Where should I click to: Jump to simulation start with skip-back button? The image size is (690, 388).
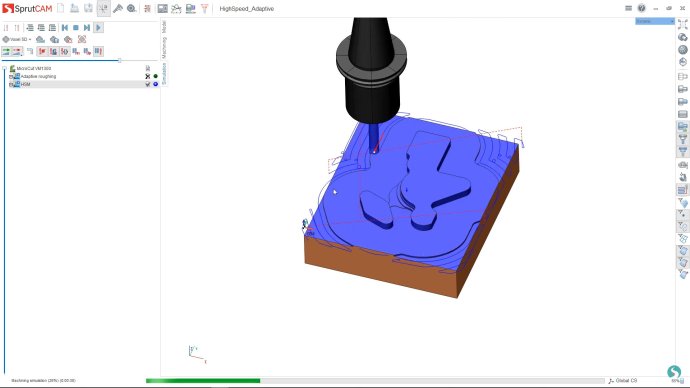[65, 28]
